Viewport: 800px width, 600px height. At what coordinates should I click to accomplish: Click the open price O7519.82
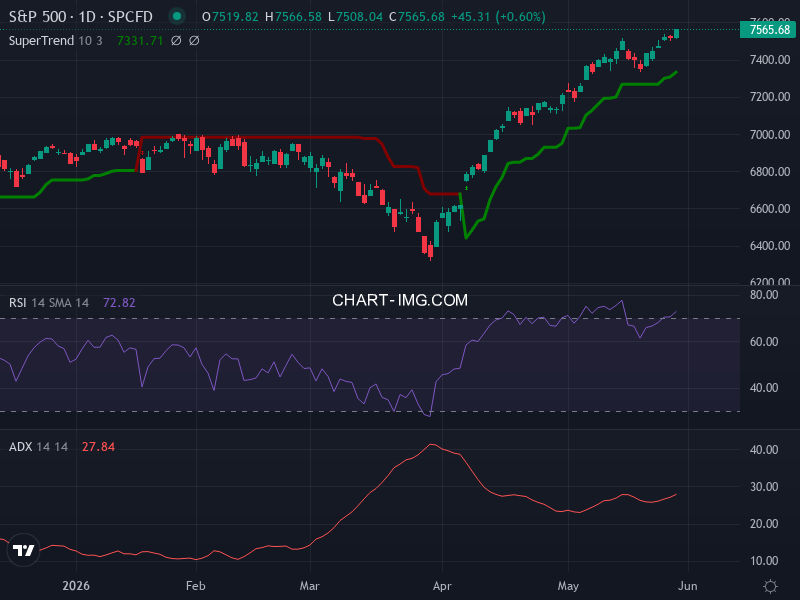(230, 17)
